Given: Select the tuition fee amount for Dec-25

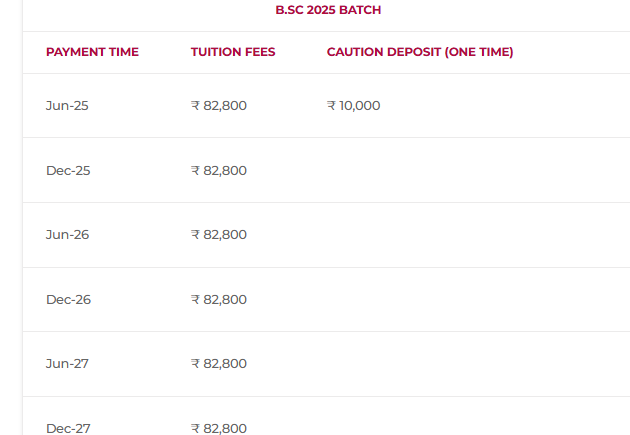Looking at the screenshot, I should [x=219, y=171].
